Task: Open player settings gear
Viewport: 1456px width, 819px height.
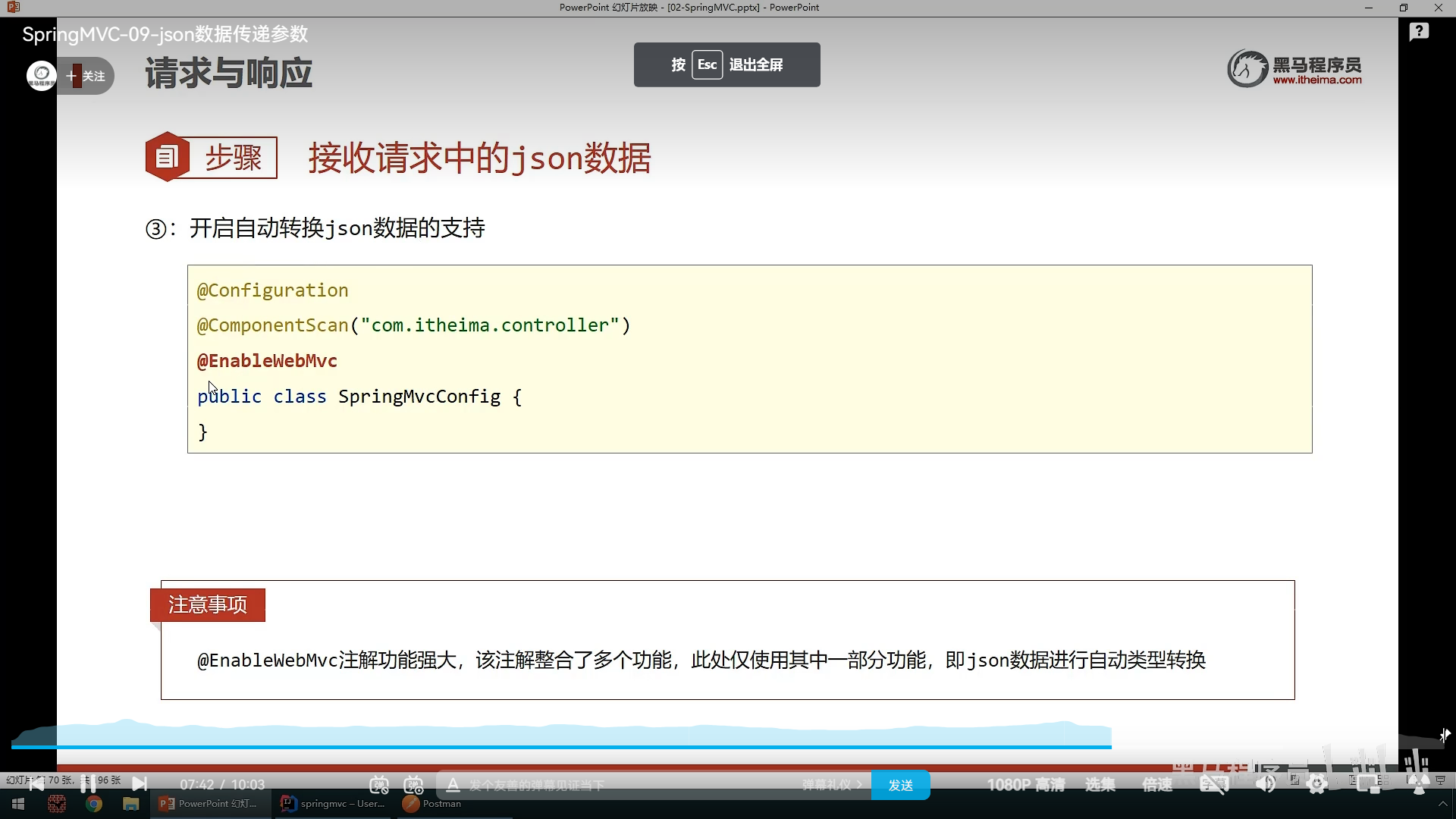Action: tap(1317, 785)
